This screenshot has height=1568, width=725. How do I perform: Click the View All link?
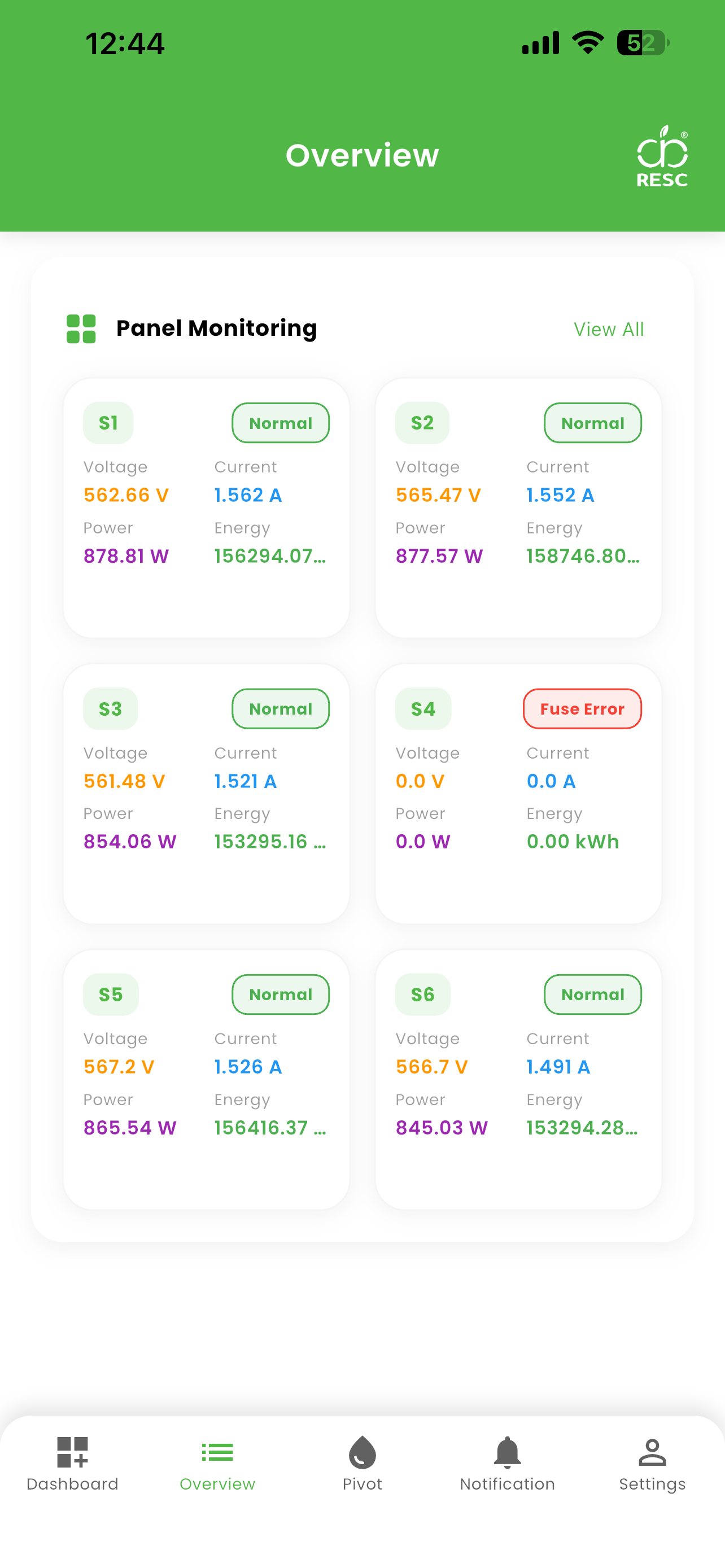point(609,329)
